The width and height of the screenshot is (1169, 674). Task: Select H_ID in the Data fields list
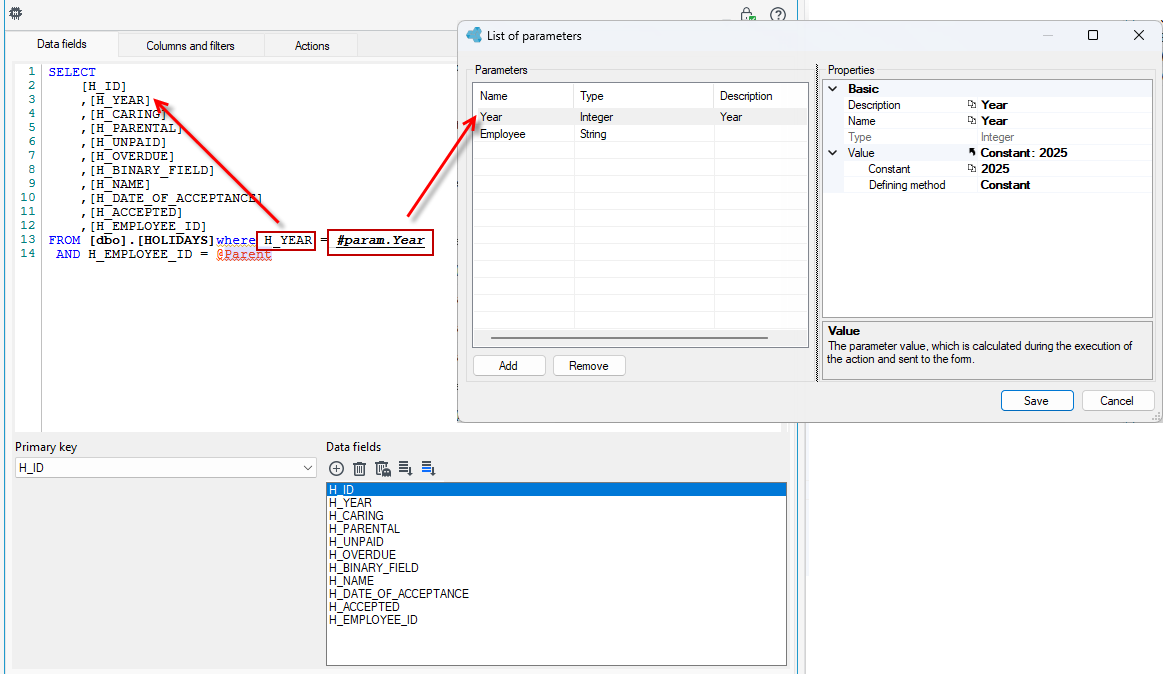point(556,490)
